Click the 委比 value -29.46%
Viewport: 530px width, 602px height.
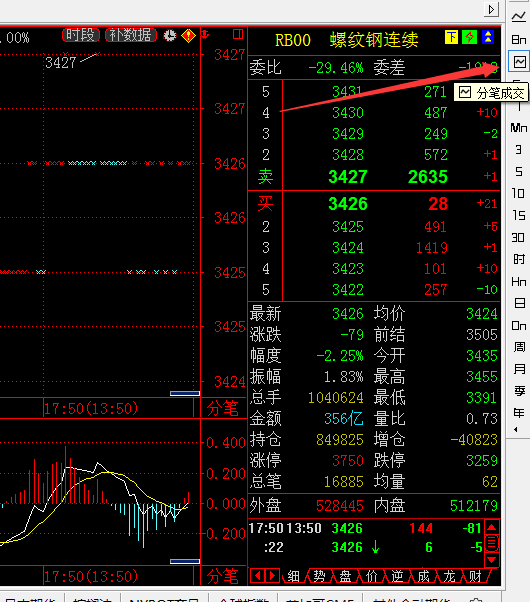[336, 68]
